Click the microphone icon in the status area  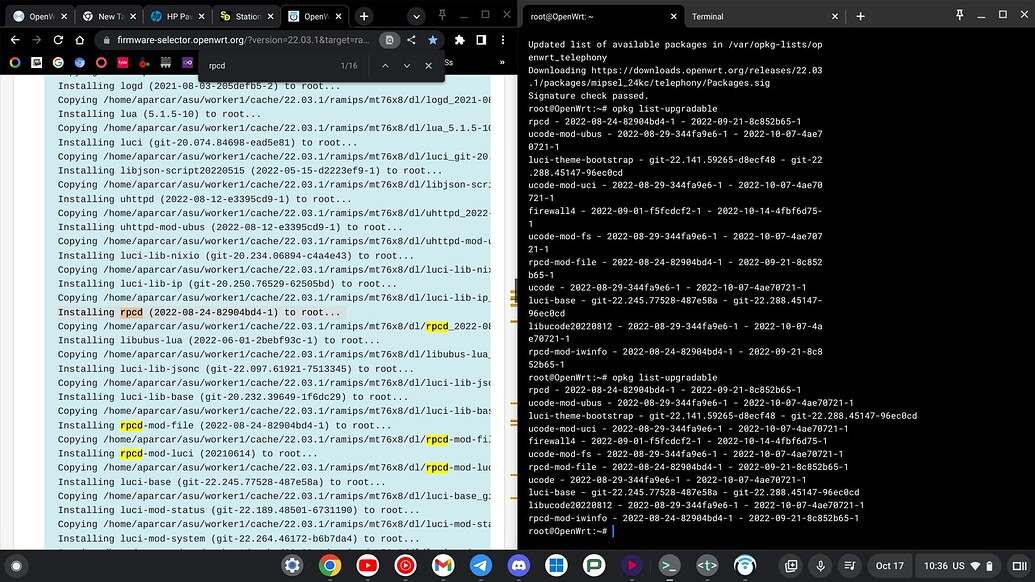pos(820,565)
